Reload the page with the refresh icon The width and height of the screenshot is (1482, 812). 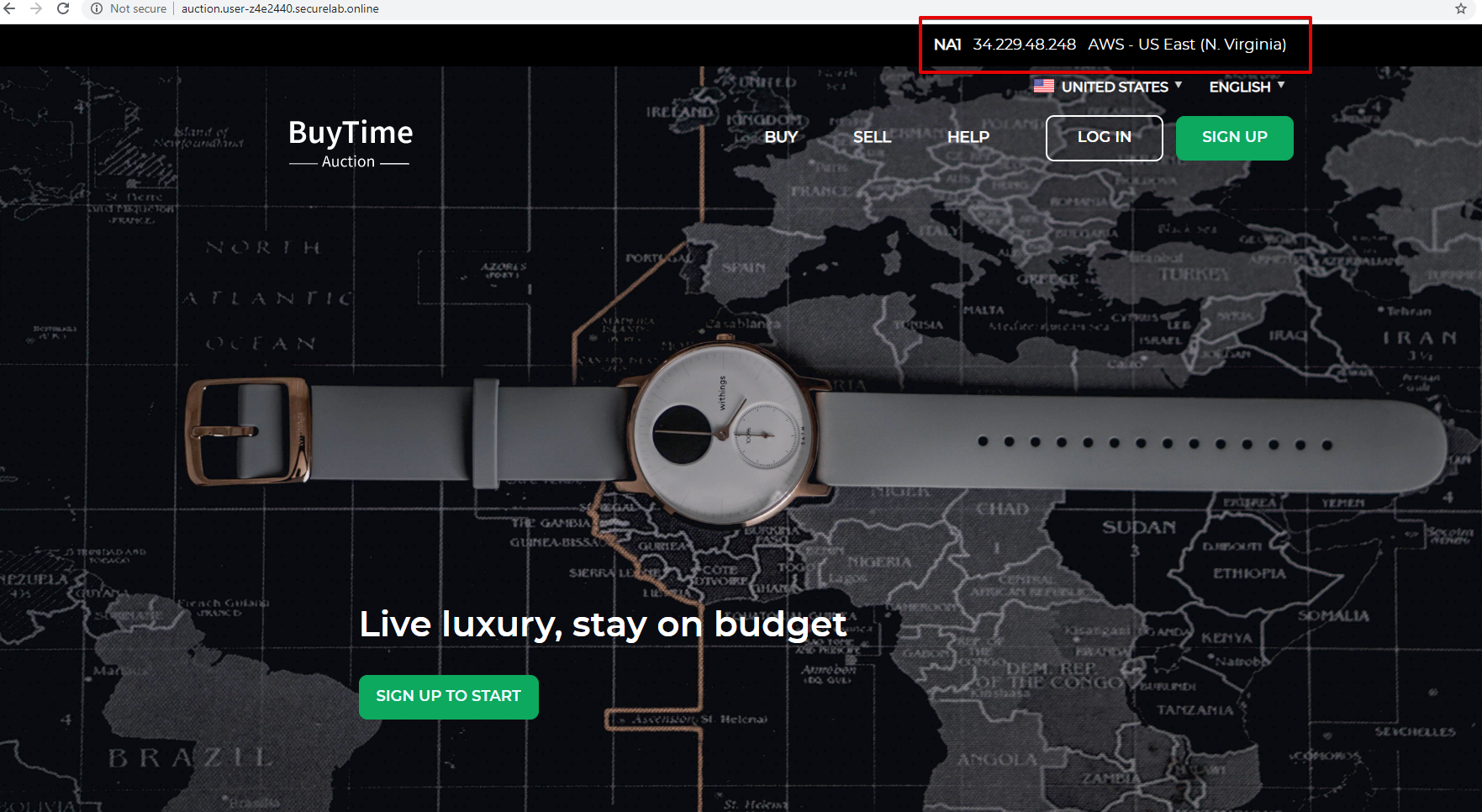point(63,8)
